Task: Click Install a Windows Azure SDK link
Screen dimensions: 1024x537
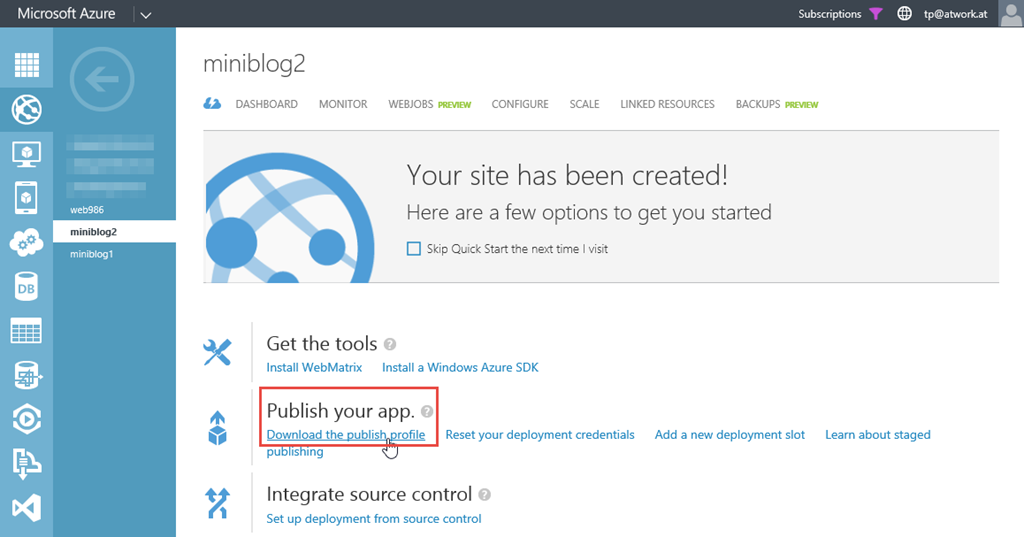Action: click(x=460, y=368)
